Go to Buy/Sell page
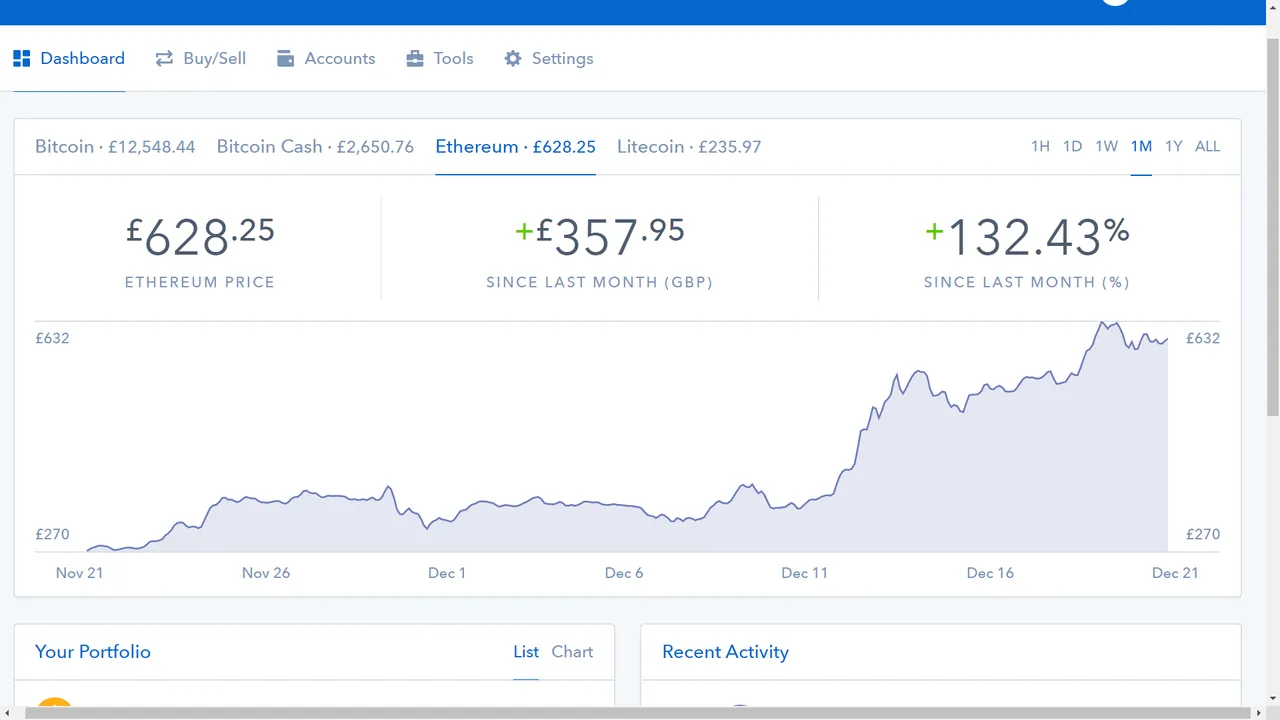This screenshot has width=1280, height=720. [x=201, y=59]
